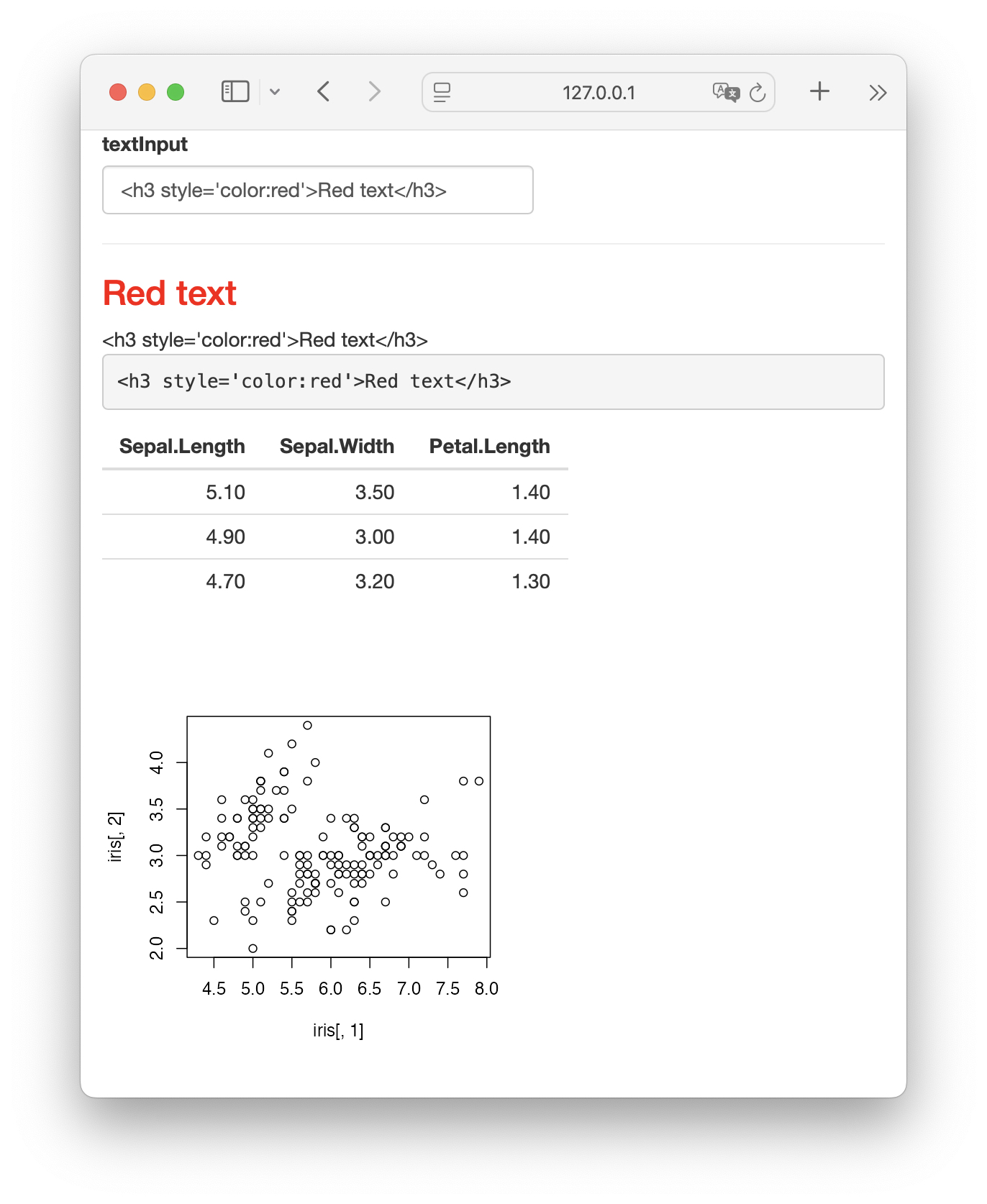This screenshot has width=987, height=1204.
Task: Select the Sepal.Width column header
Action: click(x=337, y=447)
